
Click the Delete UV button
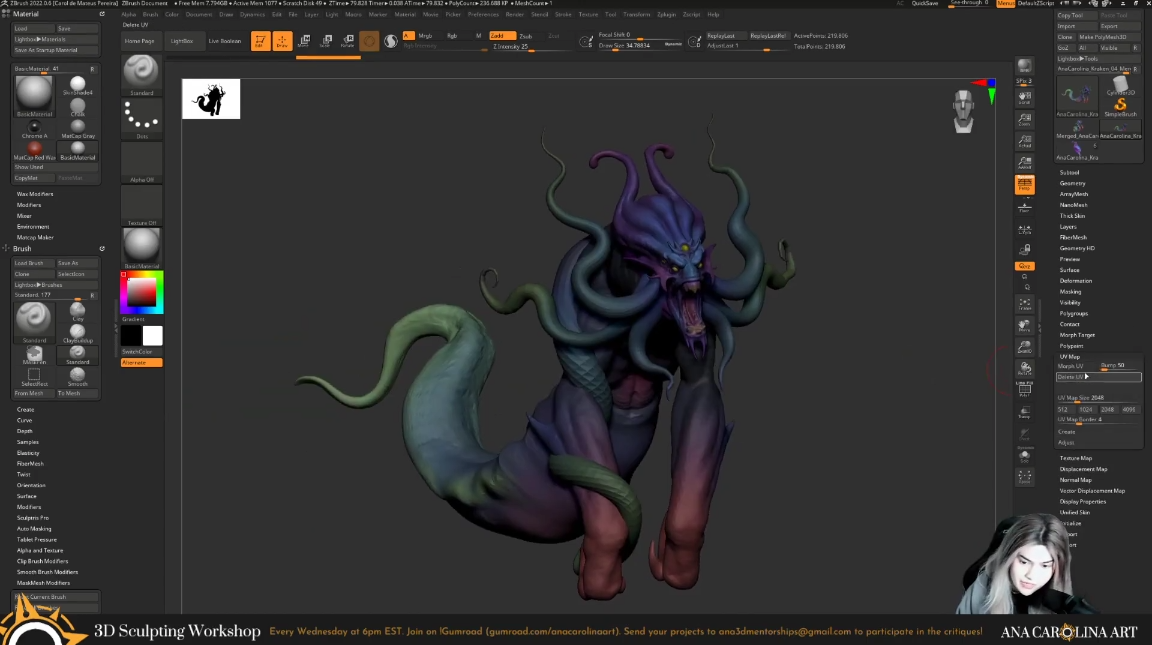point(1098,377)
